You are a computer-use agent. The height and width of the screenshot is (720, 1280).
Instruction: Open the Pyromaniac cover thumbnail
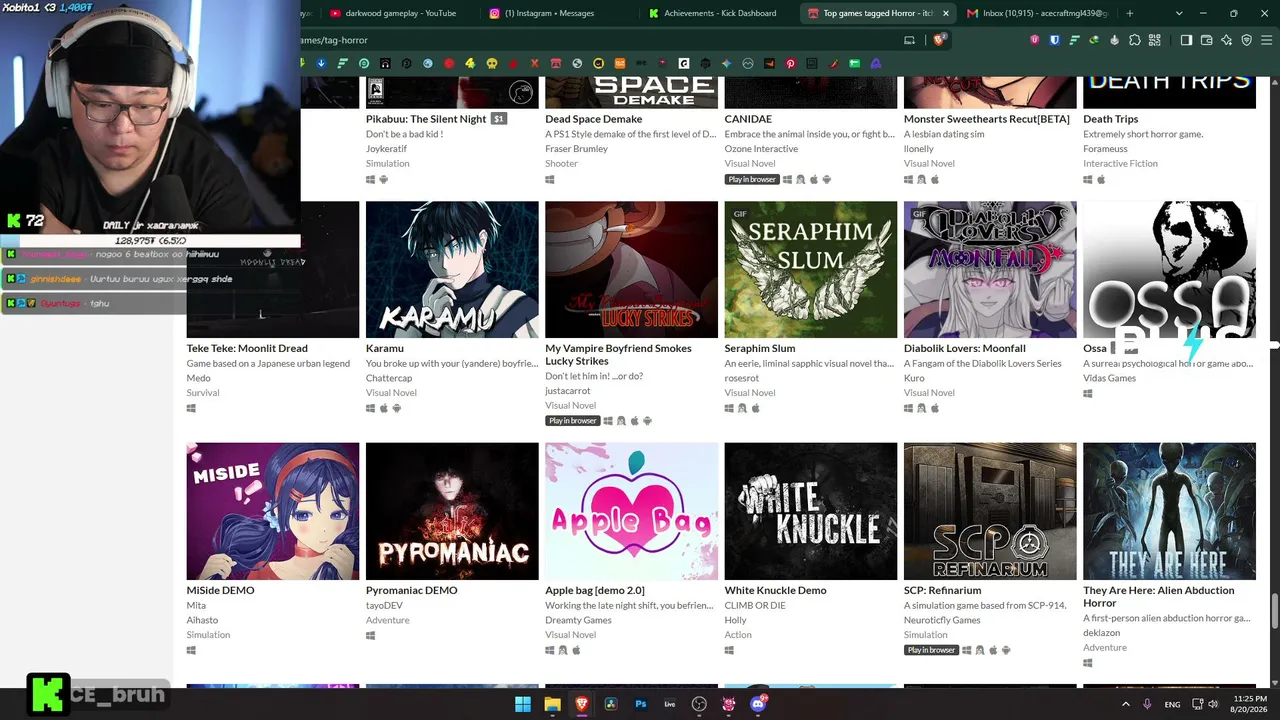[452, 511]
